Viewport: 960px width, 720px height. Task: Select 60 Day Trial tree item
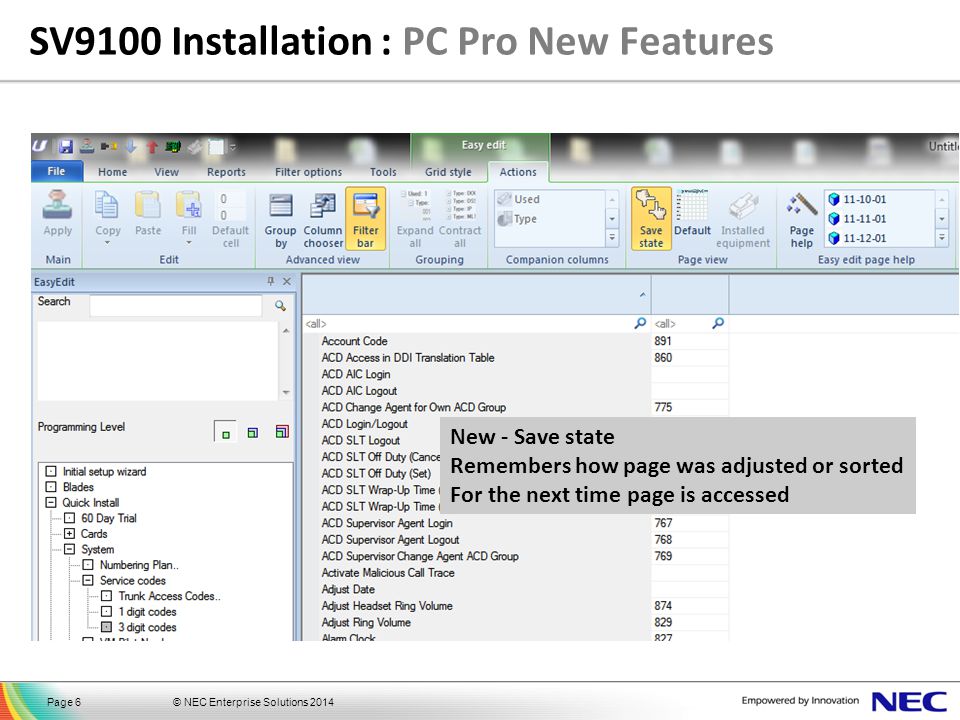coord(109,518)
